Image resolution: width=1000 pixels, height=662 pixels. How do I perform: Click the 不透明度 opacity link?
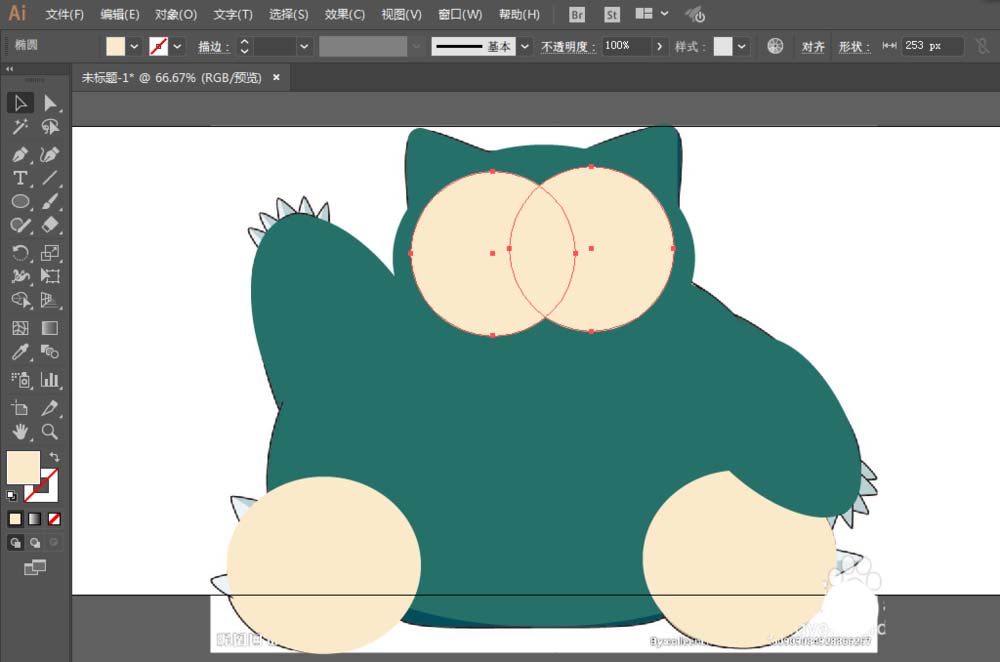(568, 47)
